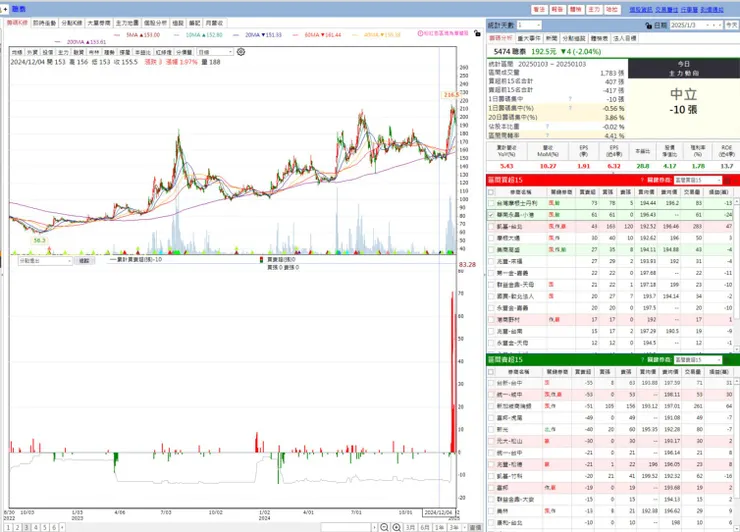Check the 摩根大通 row checkbox
Viewport: 740px width, 532px height.
pos(491,238)
